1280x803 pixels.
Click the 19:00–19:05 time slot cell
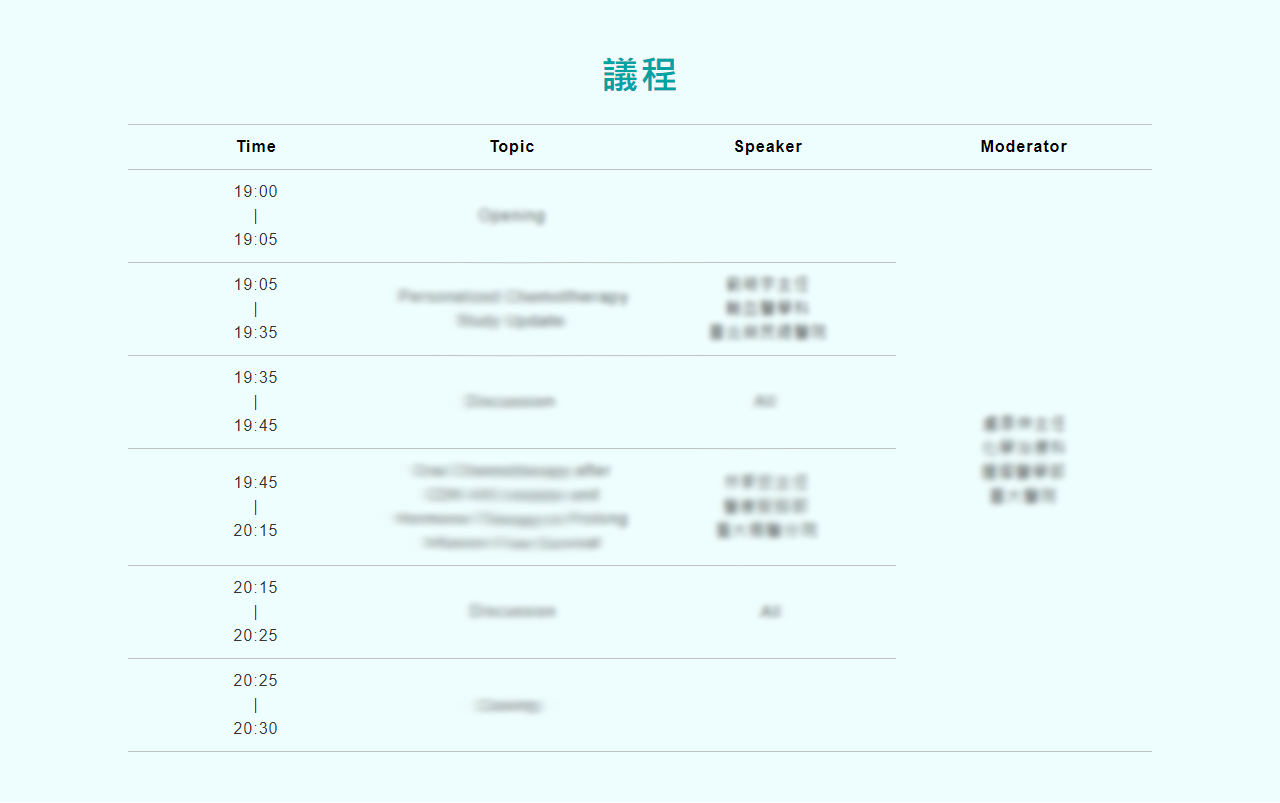pyautogui.click(x=256, y=215)
